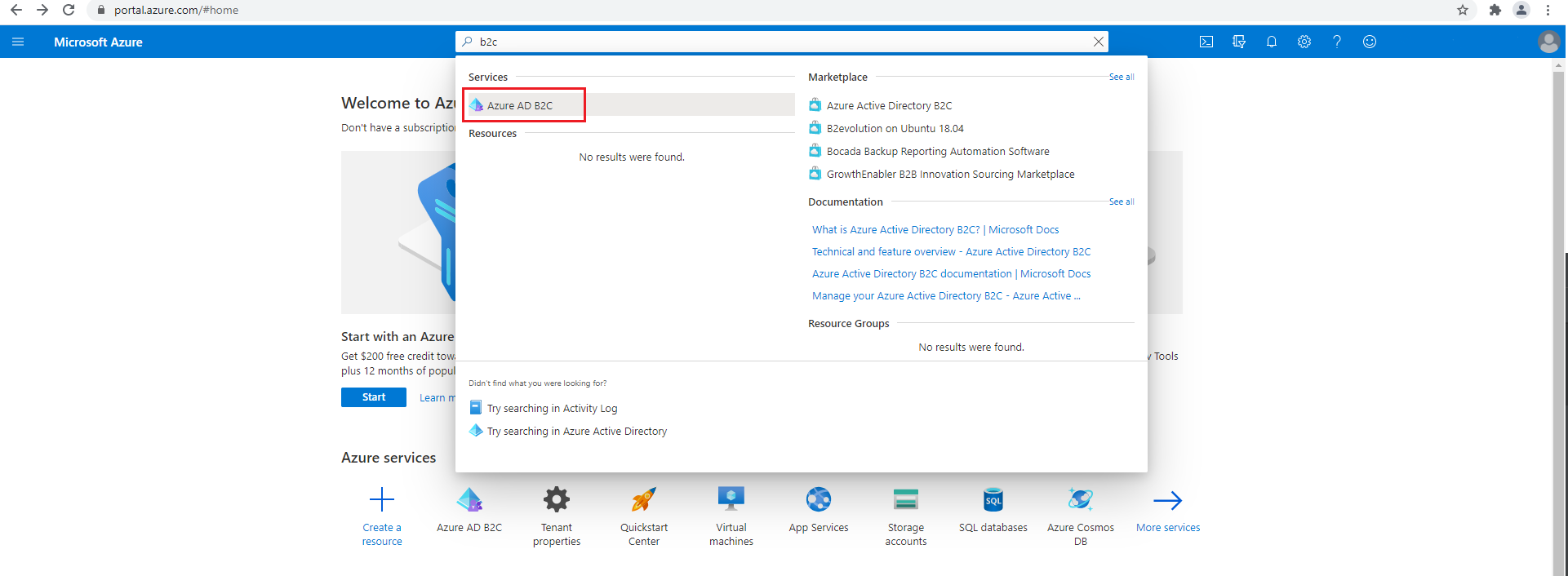Open 'What is Azure Active Directory B2C?' doc
The height and width of the screenshot is (576, 1568).
pos(935,230)
